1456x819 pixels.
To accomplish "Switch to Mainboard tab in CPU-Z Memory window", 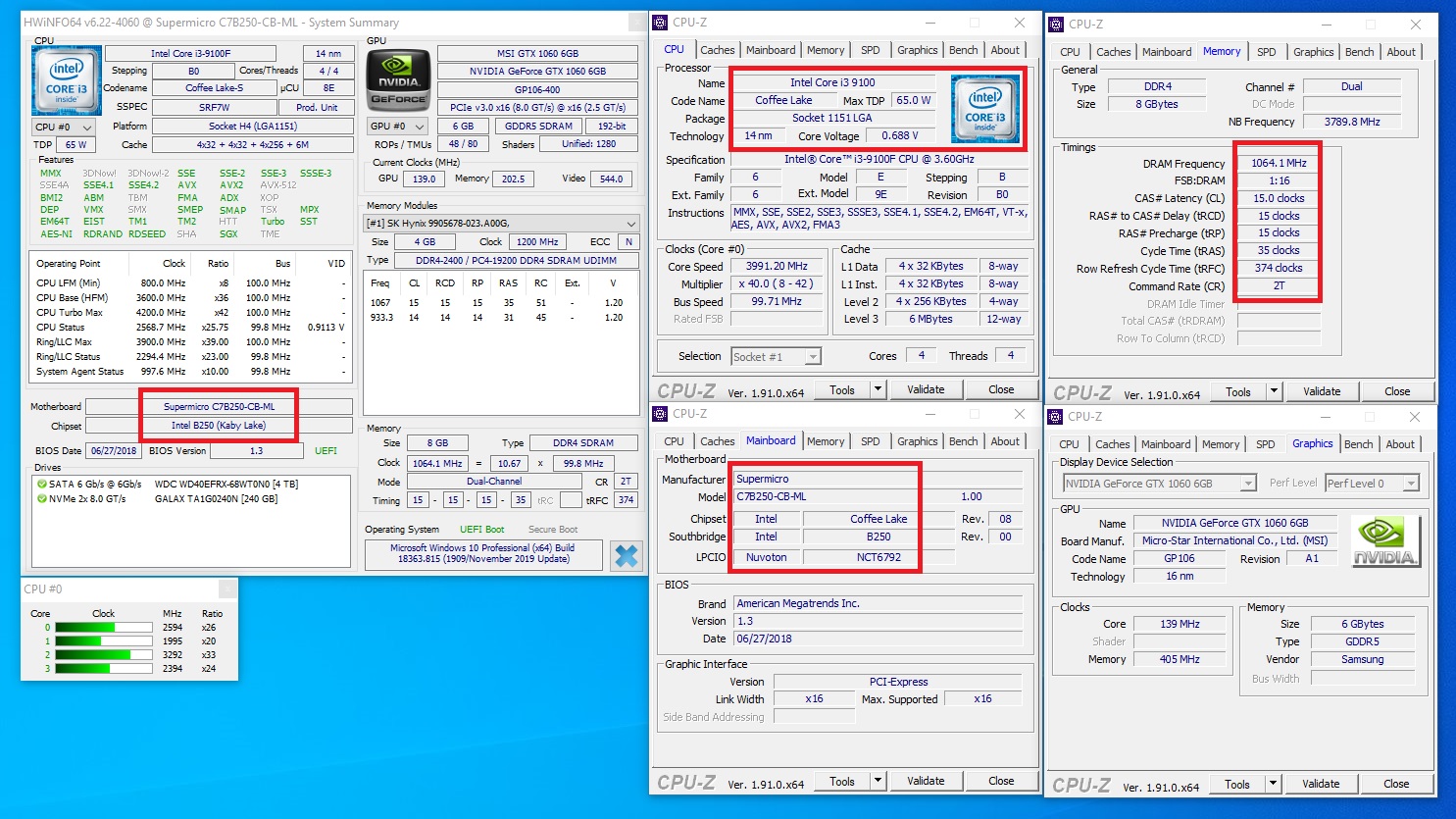I will pyautogui.click(x=1166, y=52).
